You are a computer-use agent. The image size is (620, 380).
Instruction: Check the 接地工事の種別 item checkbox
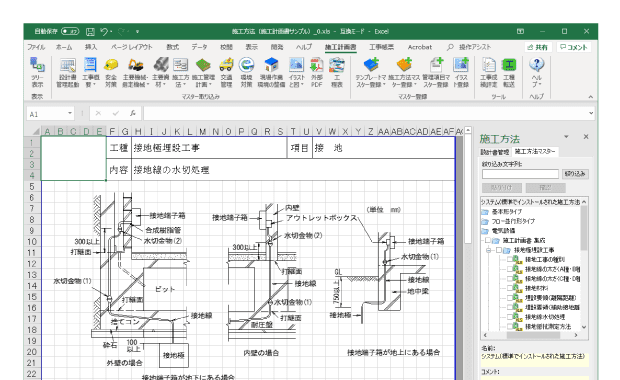(510, 259)
